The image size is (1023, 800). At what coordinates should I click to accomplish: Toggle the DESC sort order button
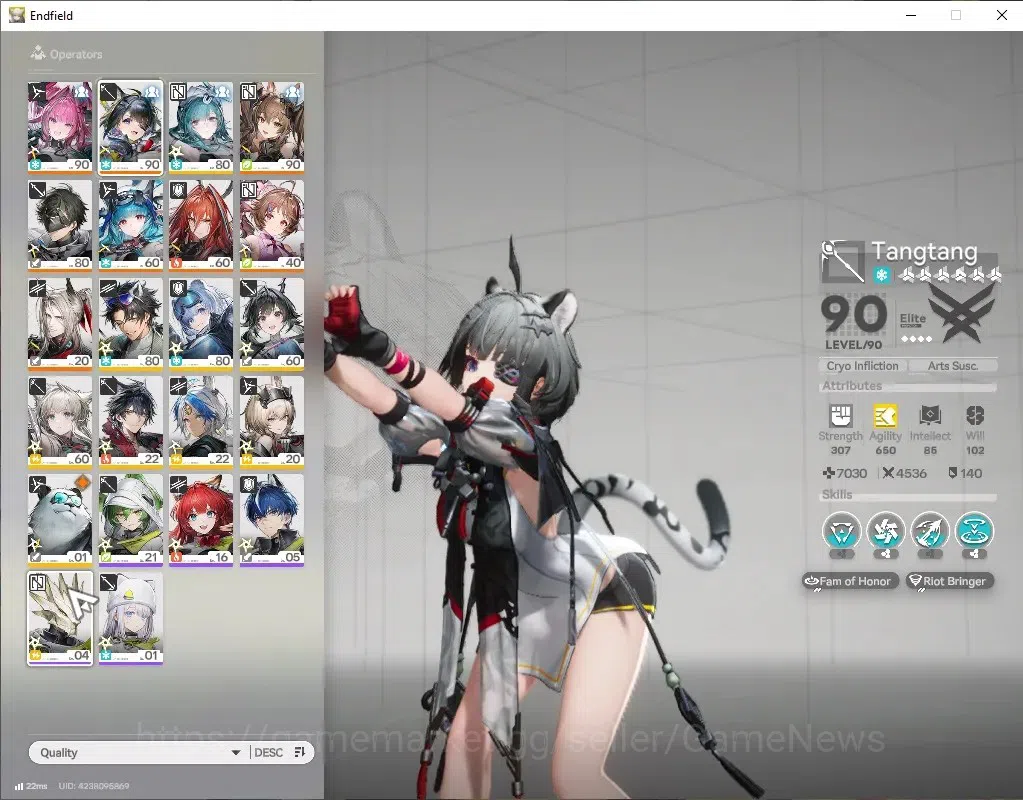coord(281,752)
